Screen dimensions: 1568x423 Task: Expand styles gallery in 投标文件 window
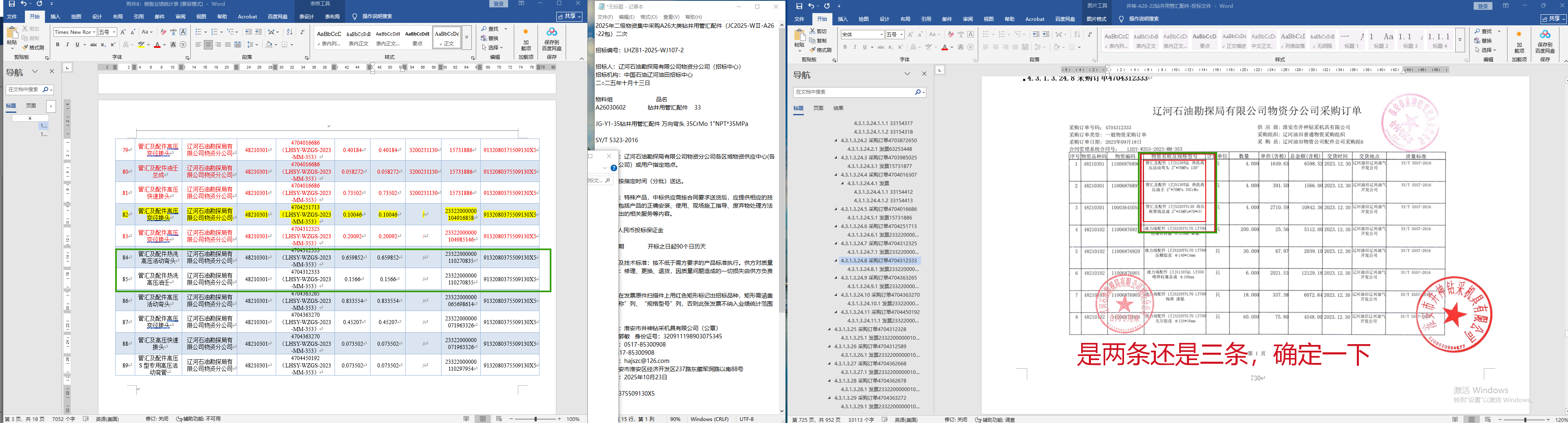(1460, 40)
